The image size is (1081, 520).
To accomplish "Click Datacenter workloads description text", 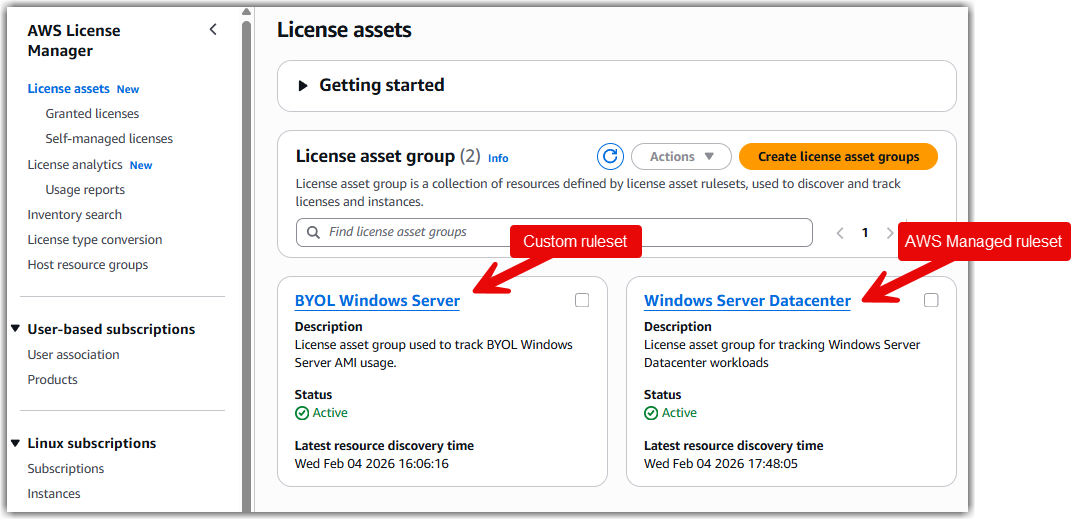I will pyautogui.click(x=782, y=353).
